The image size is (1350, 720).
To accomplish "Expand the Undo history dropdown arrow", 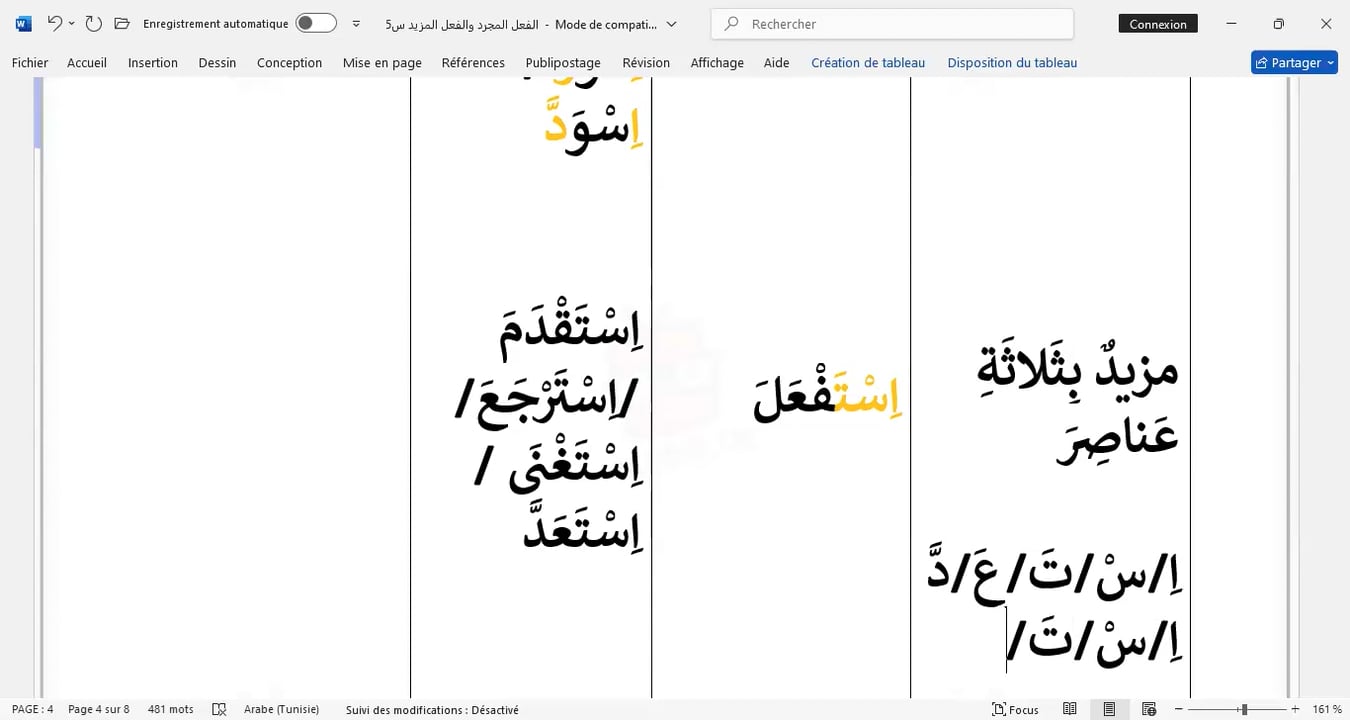I will pos(72,23).
